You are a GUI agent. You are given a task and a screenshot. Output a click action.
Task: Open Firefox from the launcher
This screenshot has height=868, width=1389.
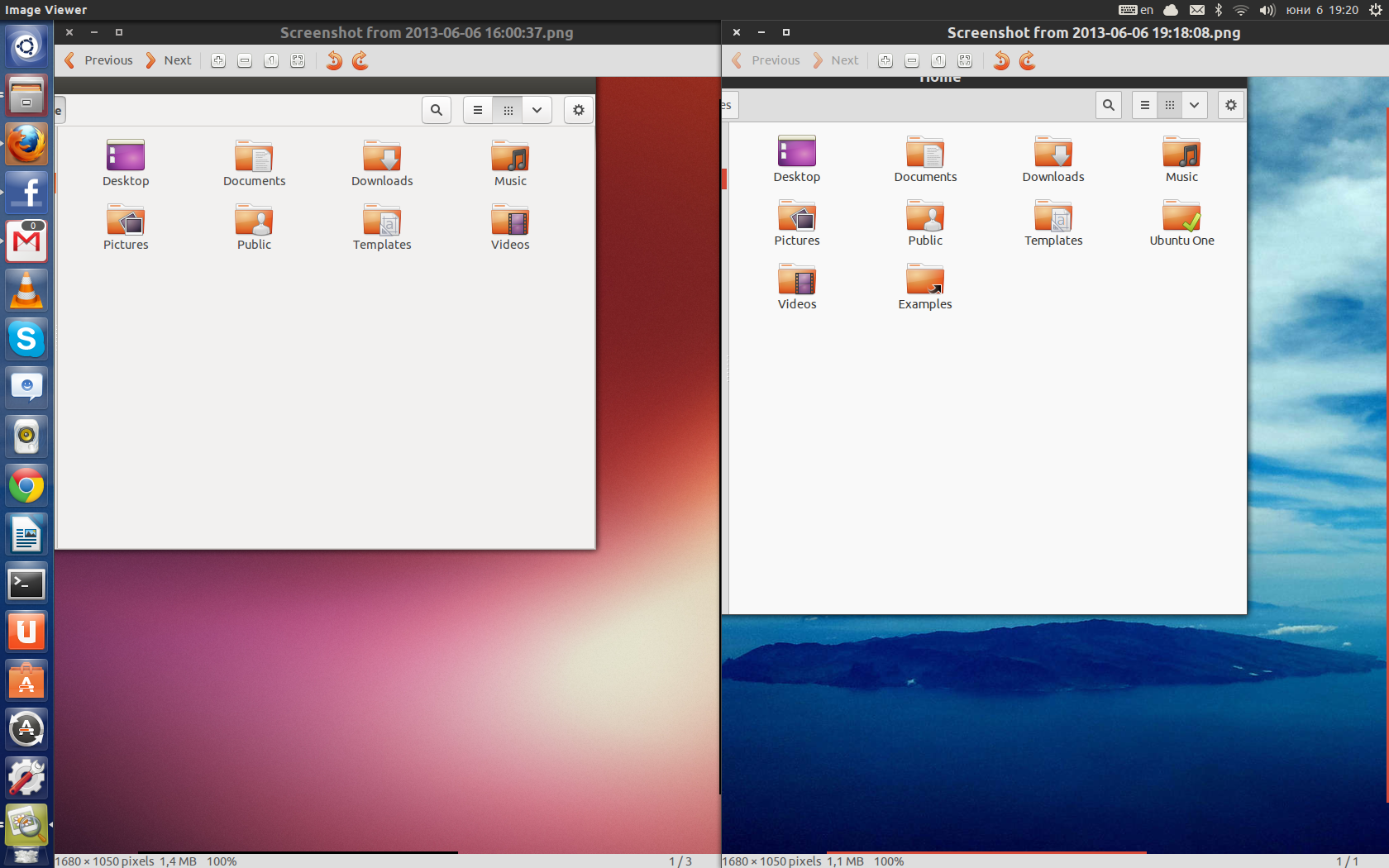(x=26, y=145)
